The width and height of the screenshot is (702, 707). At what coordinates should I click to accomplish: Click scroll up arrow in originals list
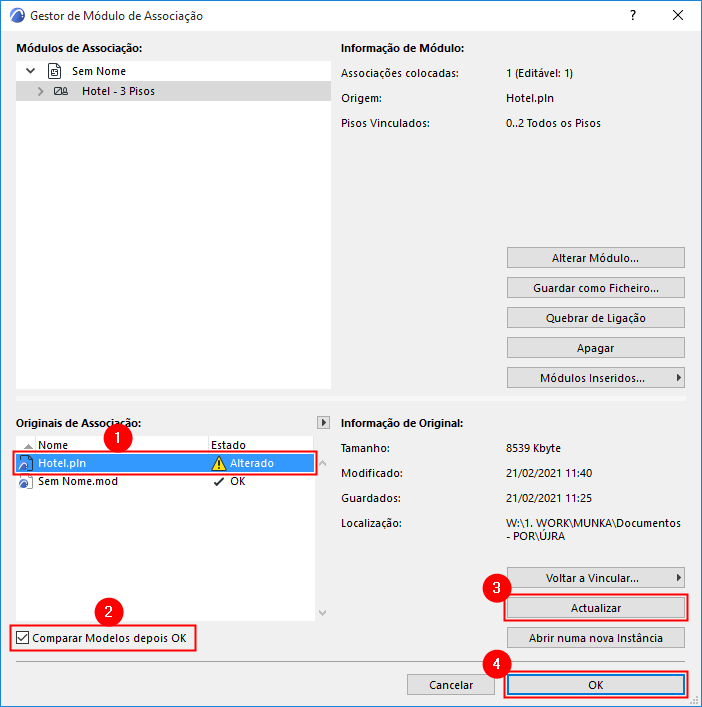[323, 463]
